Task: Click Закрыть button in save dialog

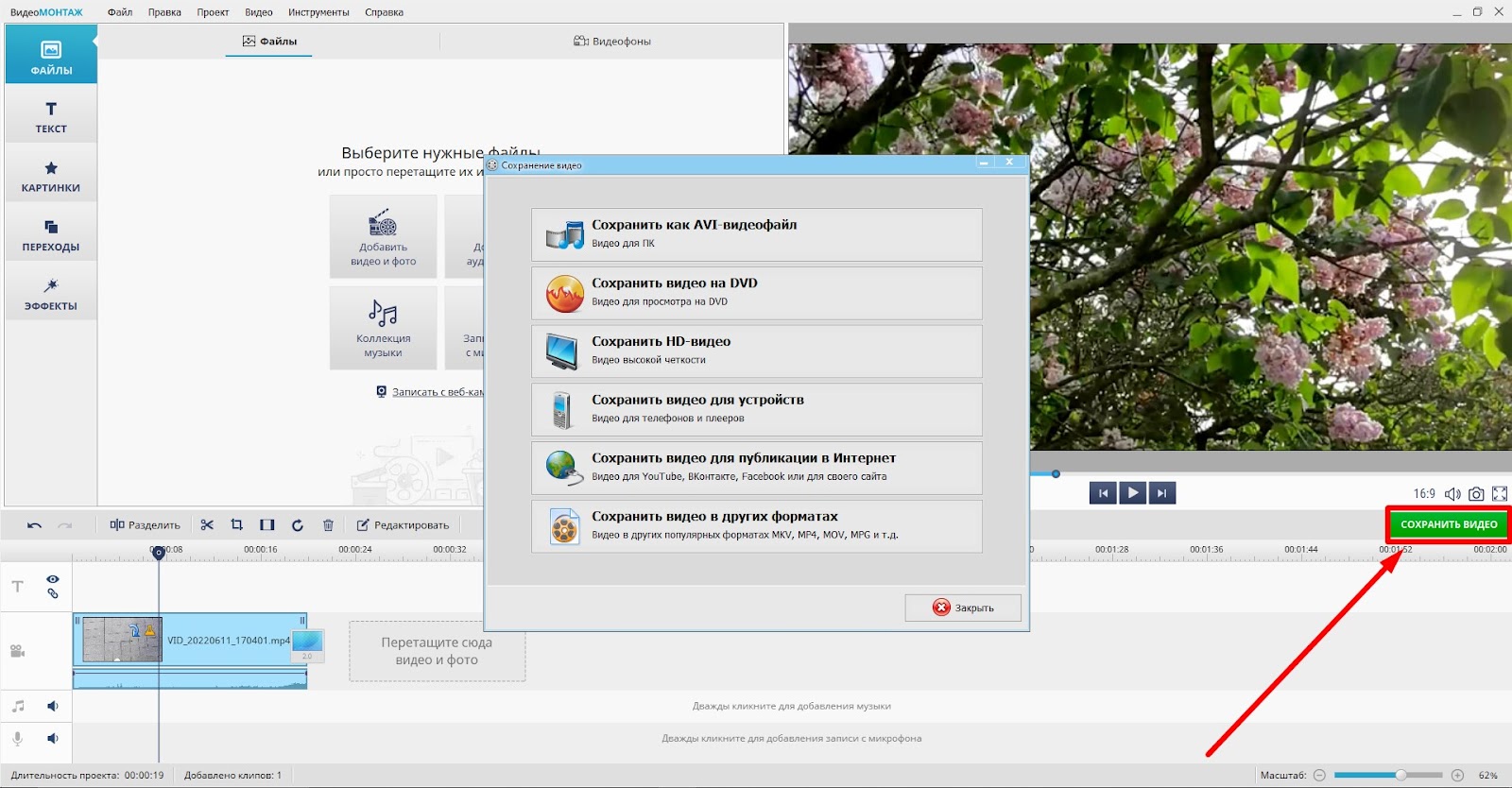Action: click(963, 608)
